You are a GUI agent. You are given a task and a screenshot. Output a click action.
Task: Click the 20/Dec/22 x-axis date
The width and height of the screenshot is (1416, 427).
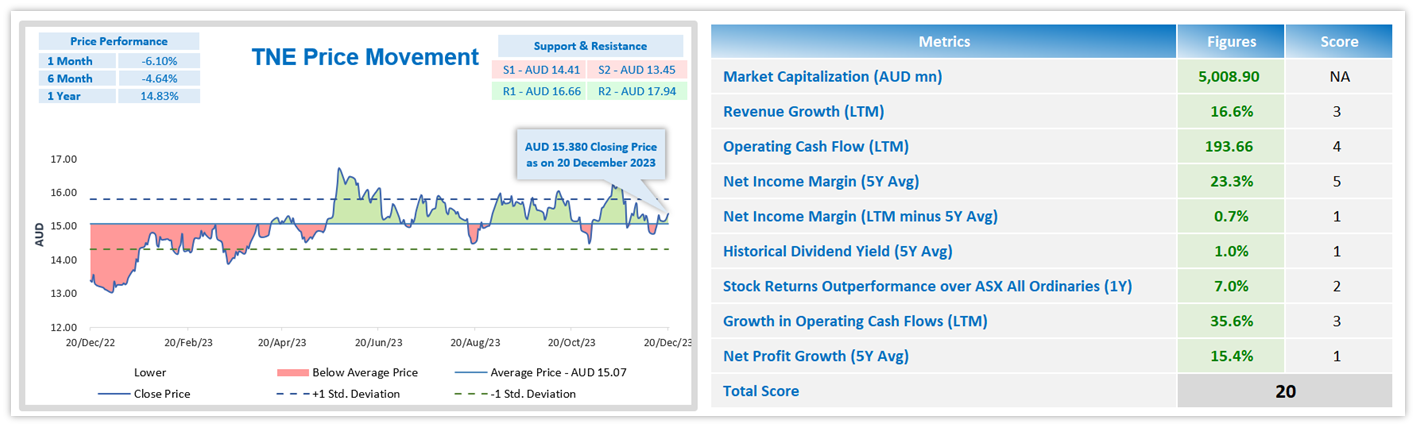pyautogui.click(x=90, y=342)
